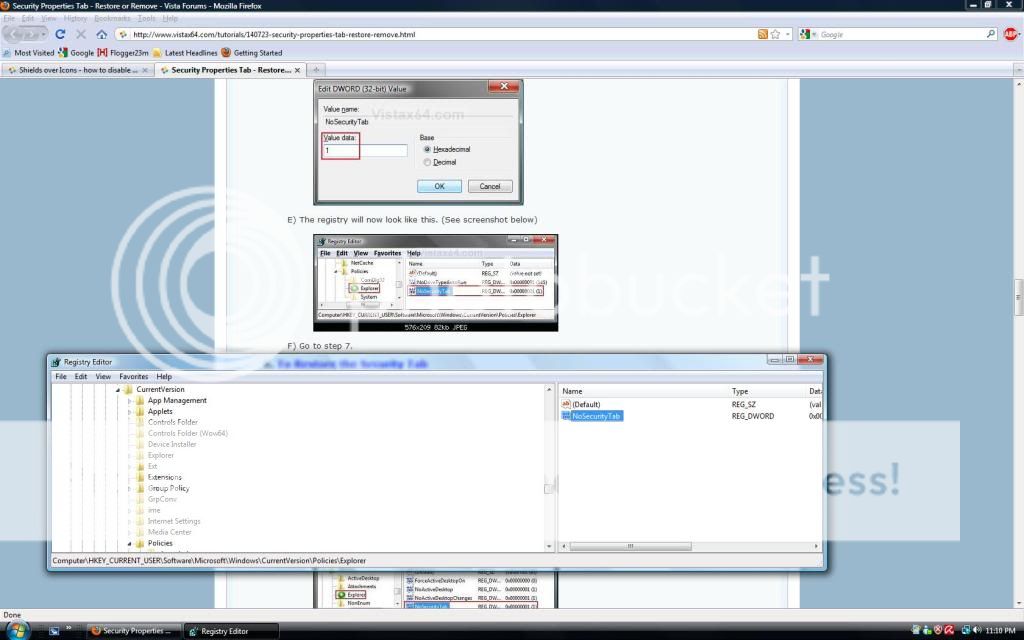Select the Decimal base radio button

coord(427,163)
